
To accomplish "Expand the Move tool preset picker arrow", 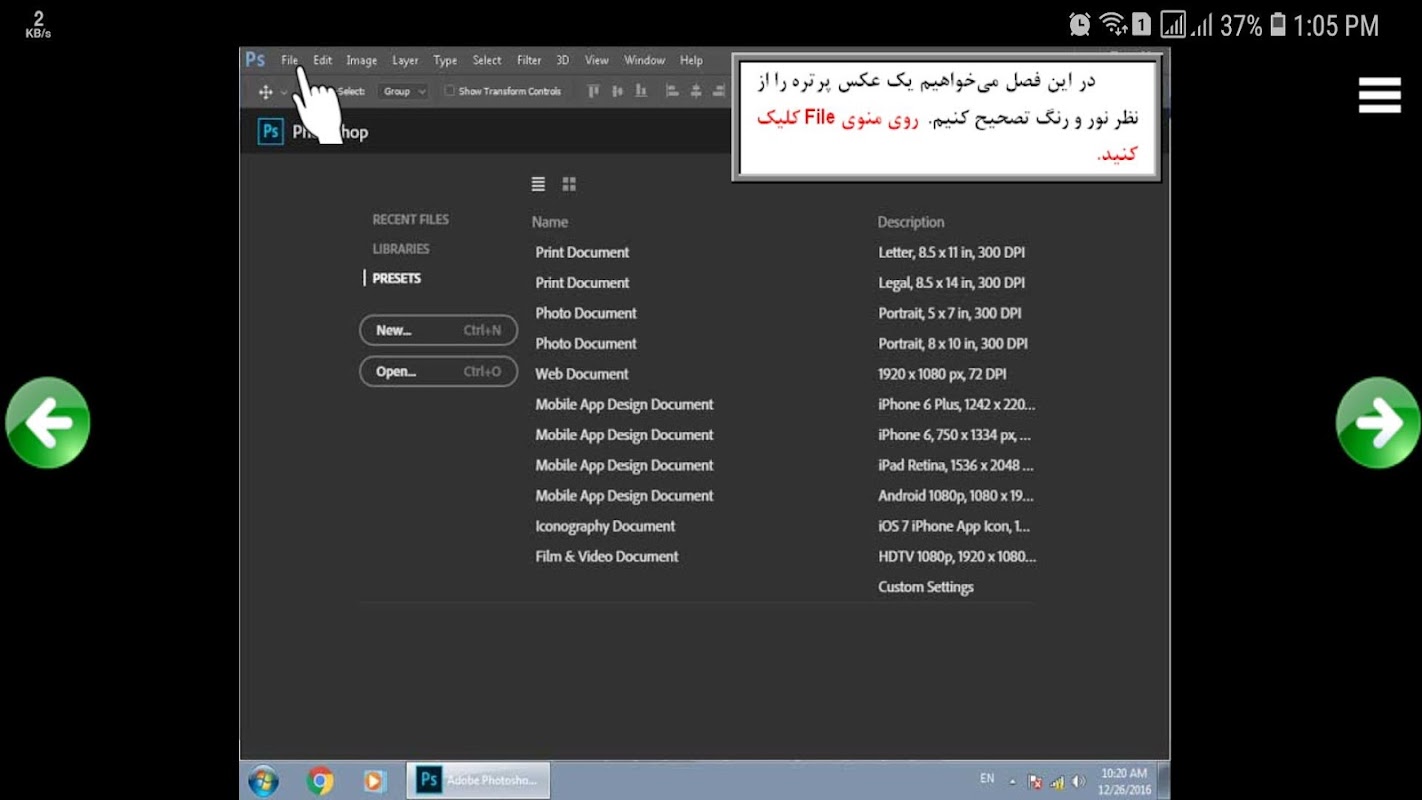I will [284, 92].
